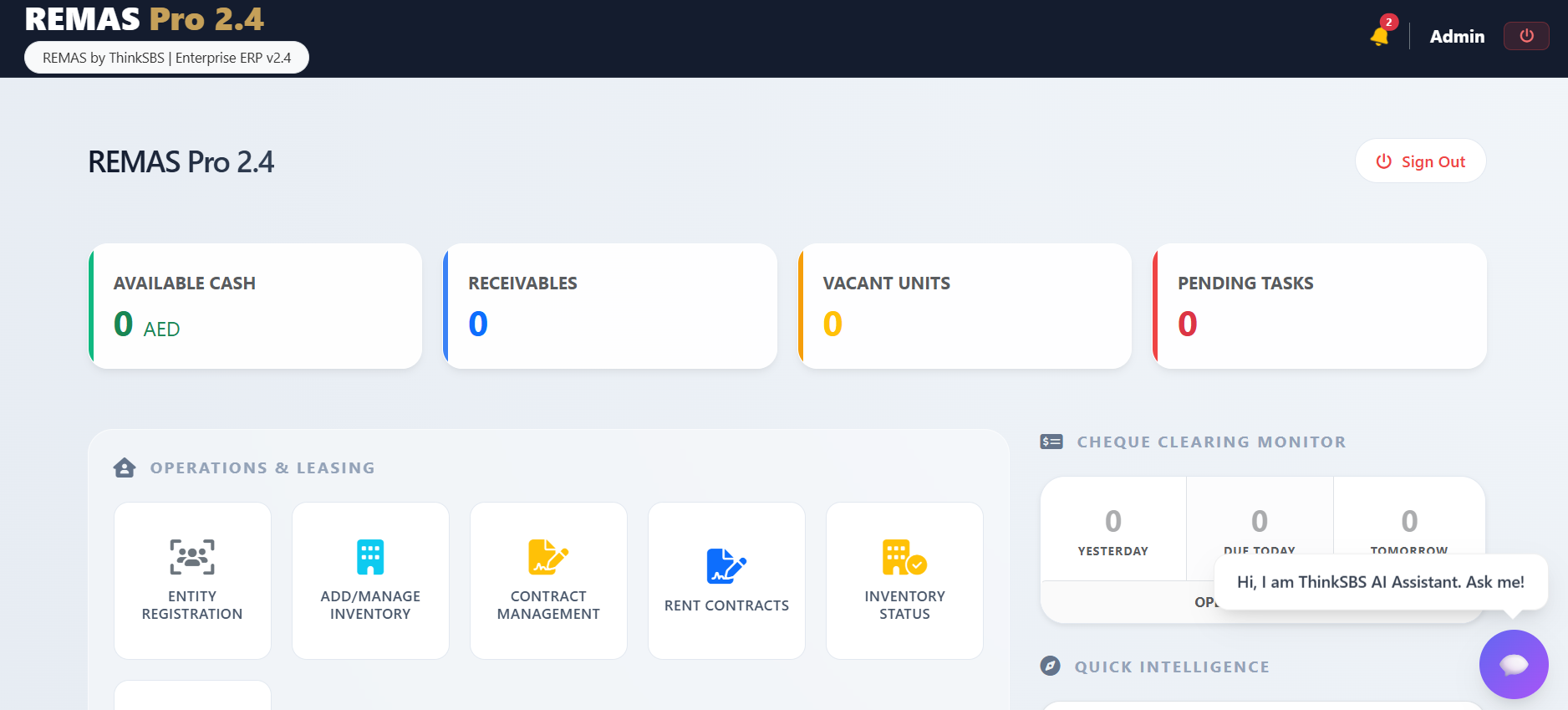Open the Pending Tasks card

[x=1320, y=306]
